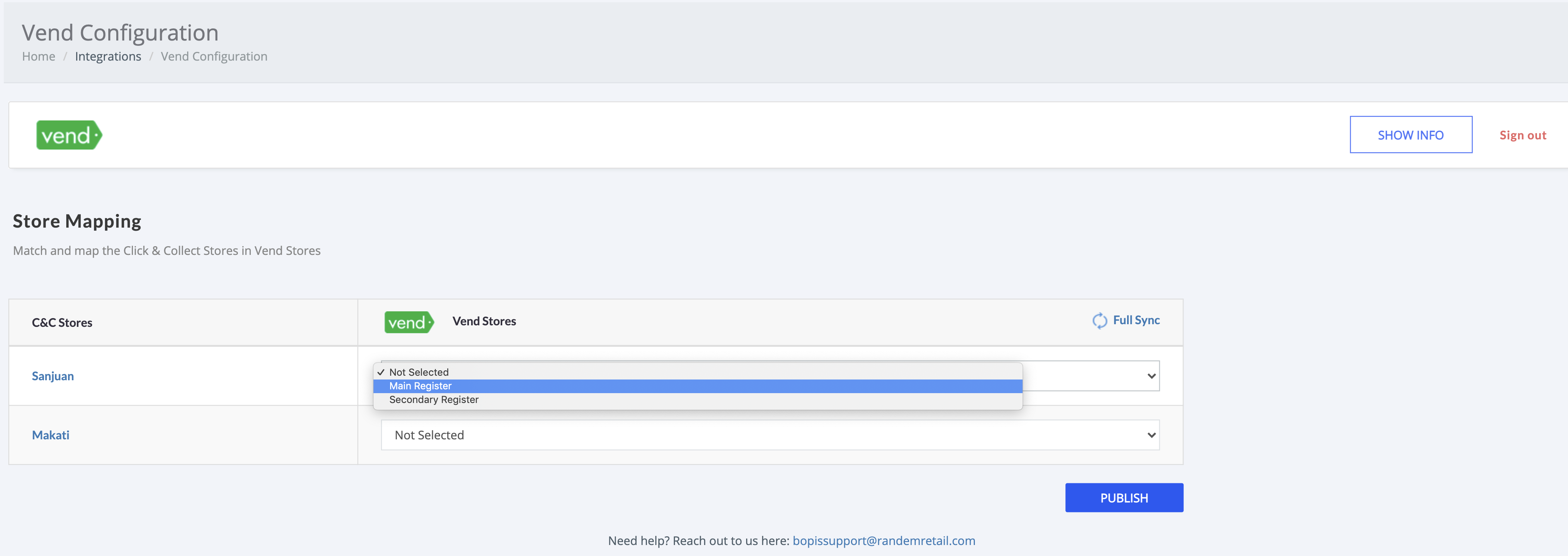Screen dimensions: 1568x556
Task: Sign out of Vend
Action: tap(1522, 135)
